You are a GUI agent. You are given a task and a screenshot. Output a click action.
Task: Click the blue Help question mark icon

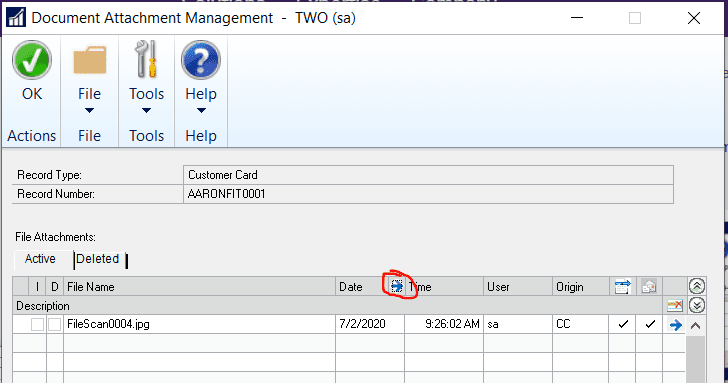click(x=201, y=60)
